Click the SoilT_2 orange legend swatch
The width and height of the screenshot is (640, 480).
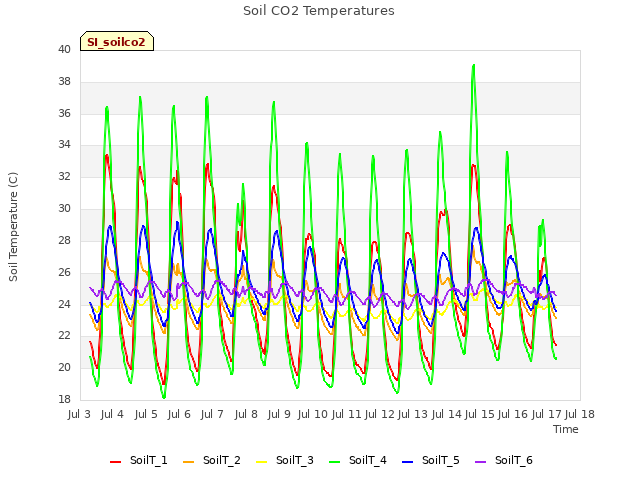coord(189,462)
